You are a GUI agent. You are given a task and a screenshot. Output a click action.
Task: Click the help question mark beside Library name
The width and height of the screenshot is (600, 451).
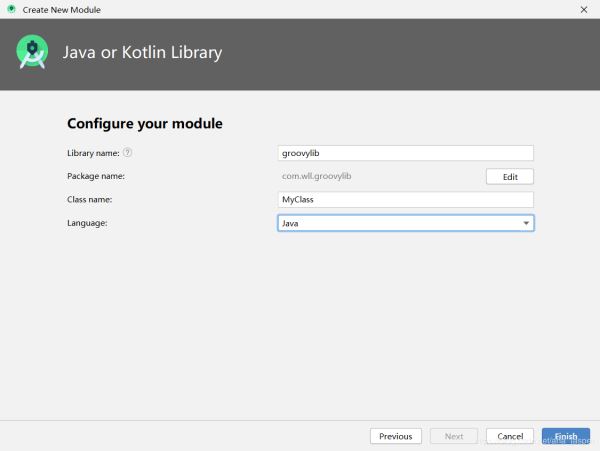click(x=128, y=153)
